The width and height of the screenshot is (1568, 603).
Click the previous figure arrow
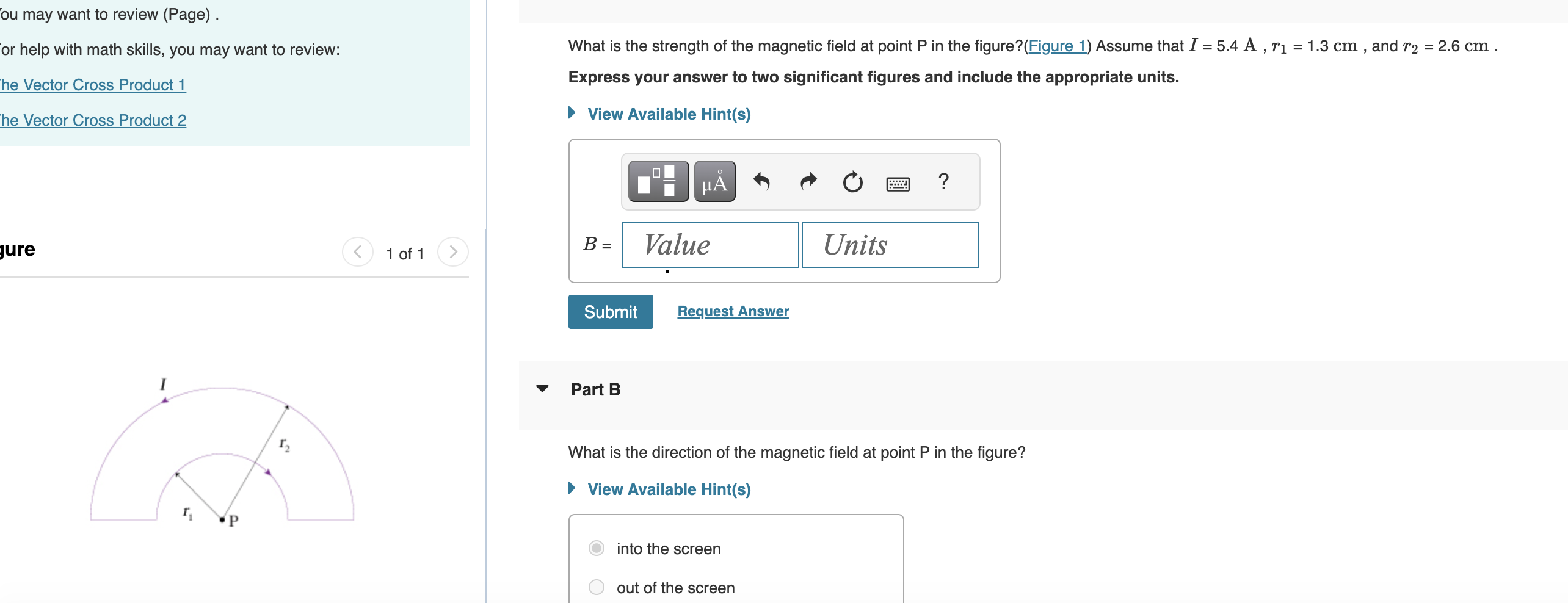coord(358,251)
